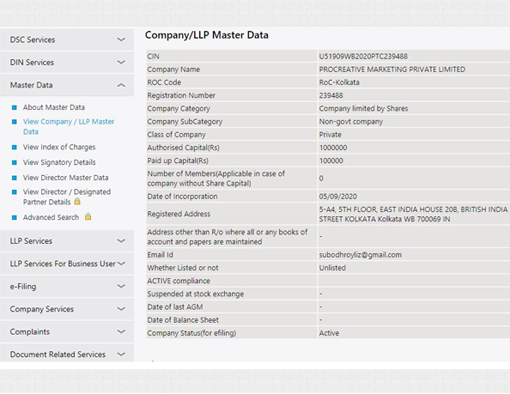Click blue bullet beside Advanced Search

pos(14,217)
